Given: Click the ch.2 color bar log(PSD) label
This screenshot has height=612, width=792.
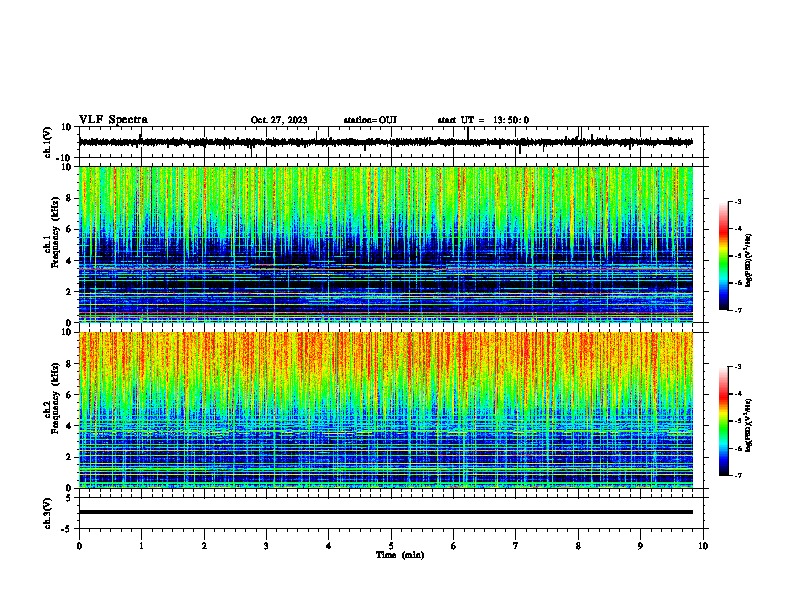Looking at the screenshot, I should tap(749, 425).
